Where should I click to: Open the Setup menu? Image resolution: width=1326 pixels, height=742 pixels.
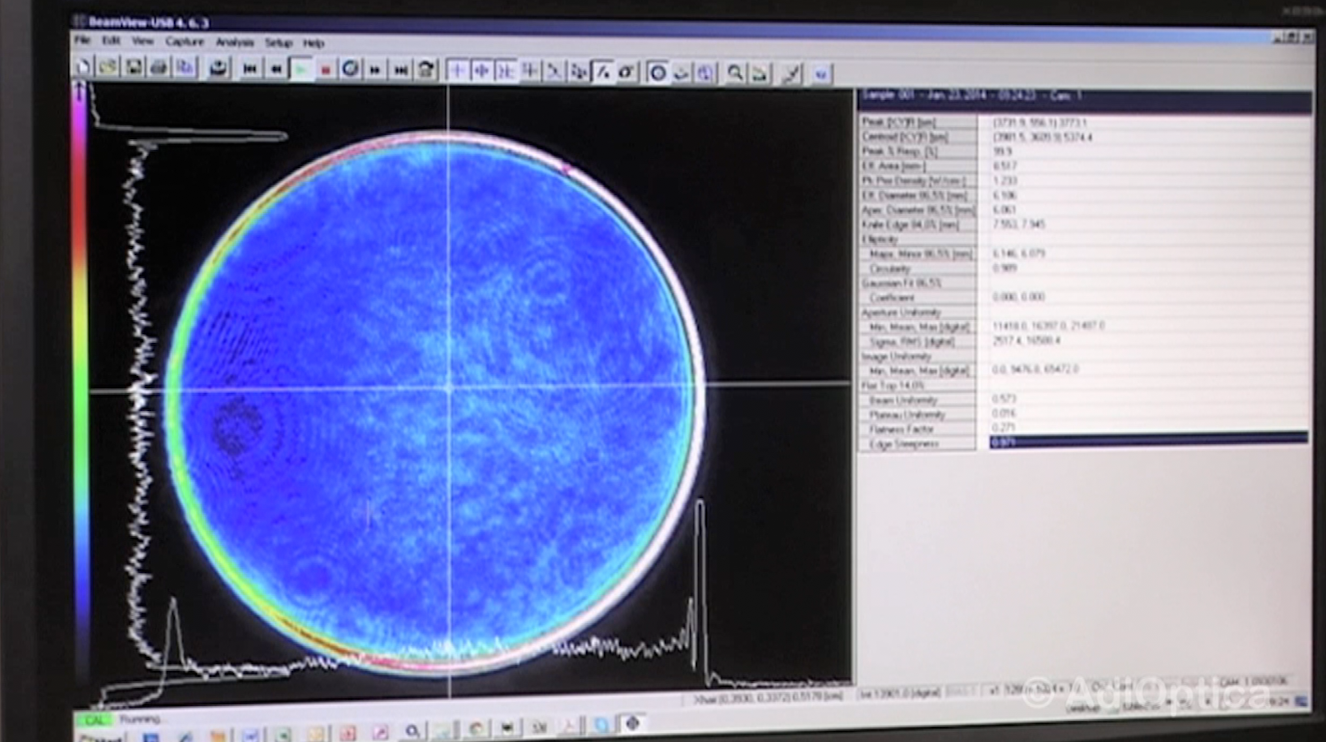(279, 43)
